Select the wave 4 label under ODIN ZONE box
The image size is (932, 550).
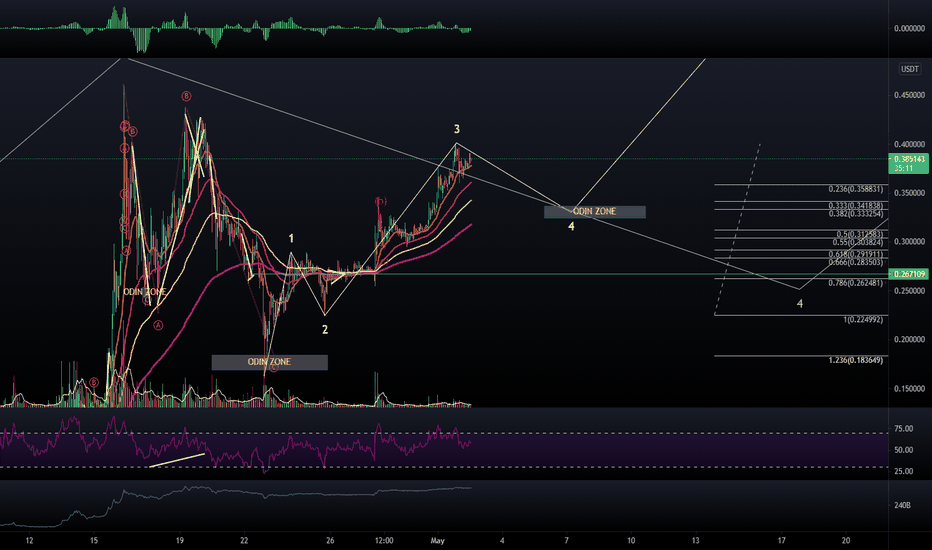coord(571,227)
